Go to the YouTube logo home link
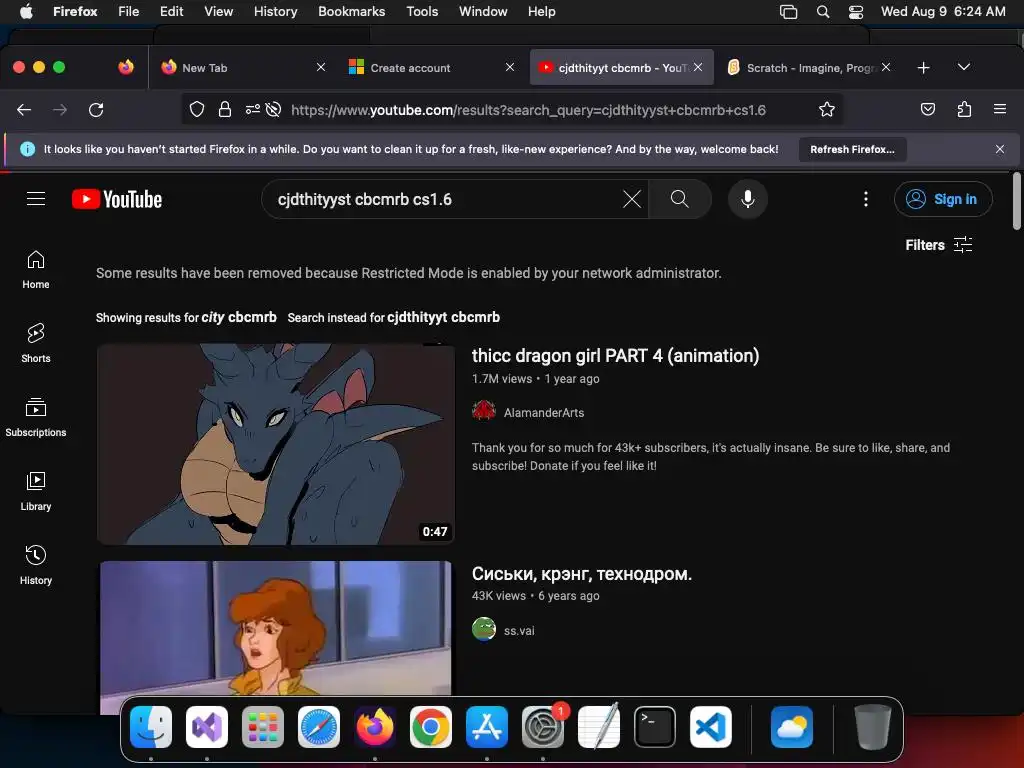 [x=117, y=199]
